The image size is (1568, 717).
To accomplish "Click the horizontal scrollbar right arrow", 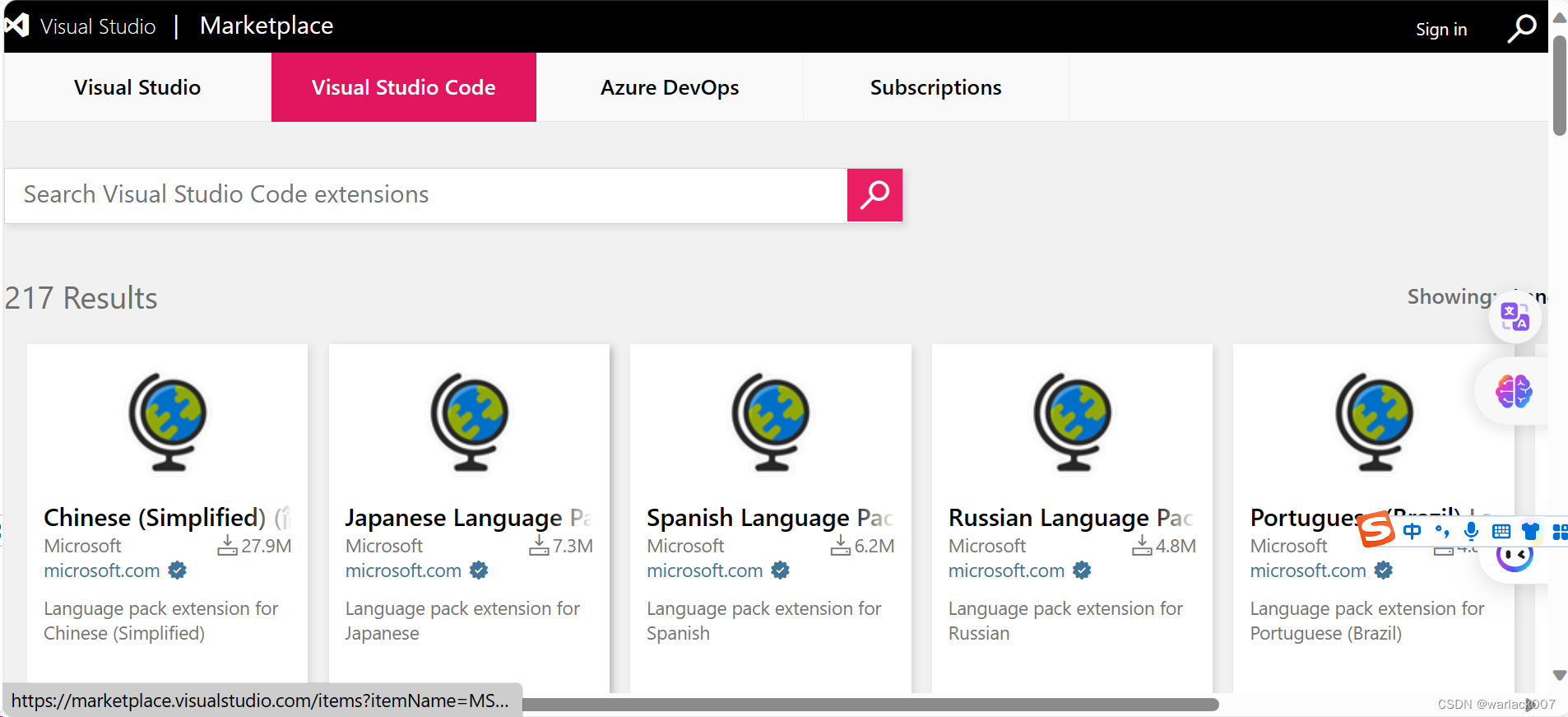I will (1529, 705).
